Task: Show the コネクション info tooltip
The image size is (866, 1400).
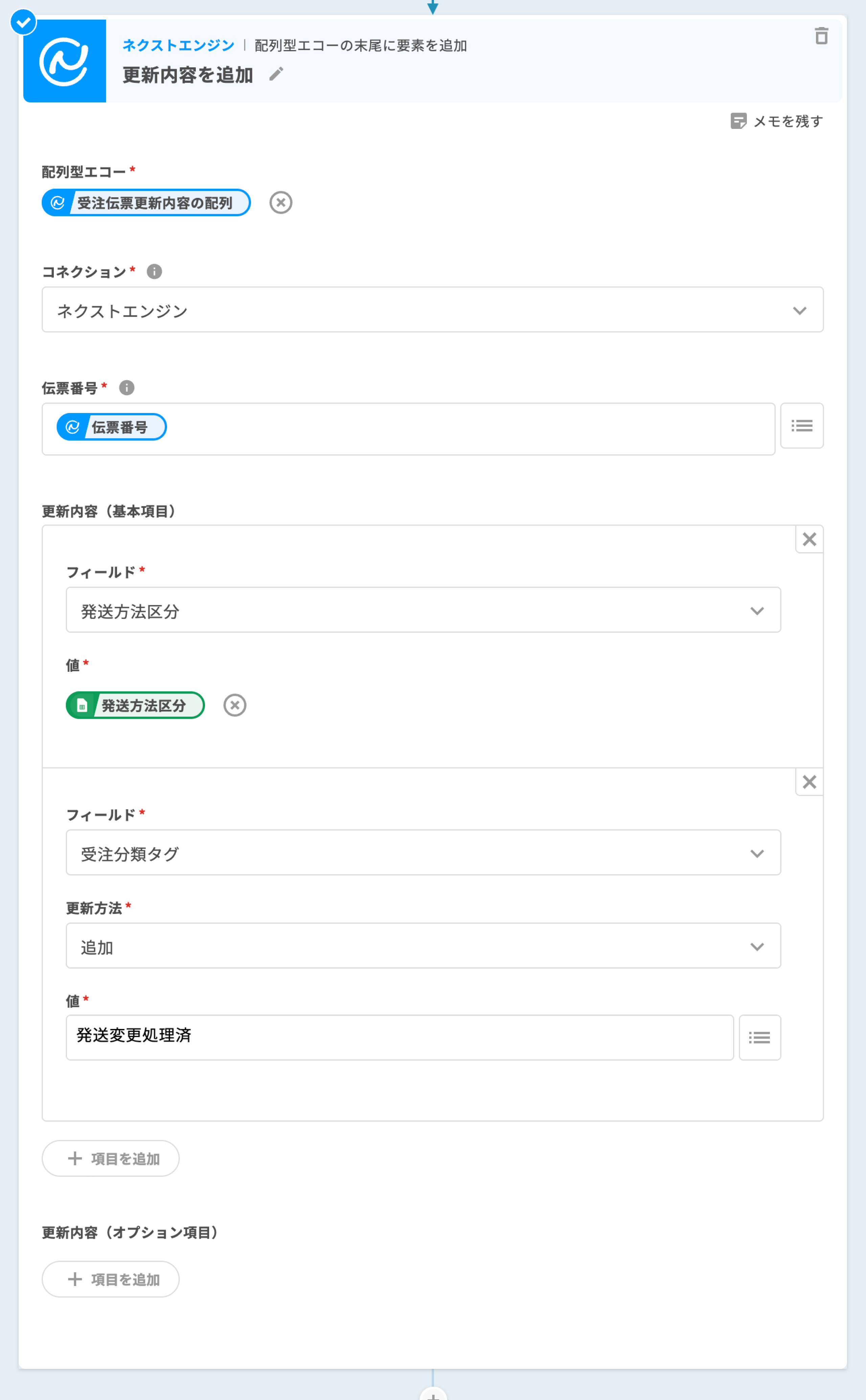Action: tap(154, 271)
